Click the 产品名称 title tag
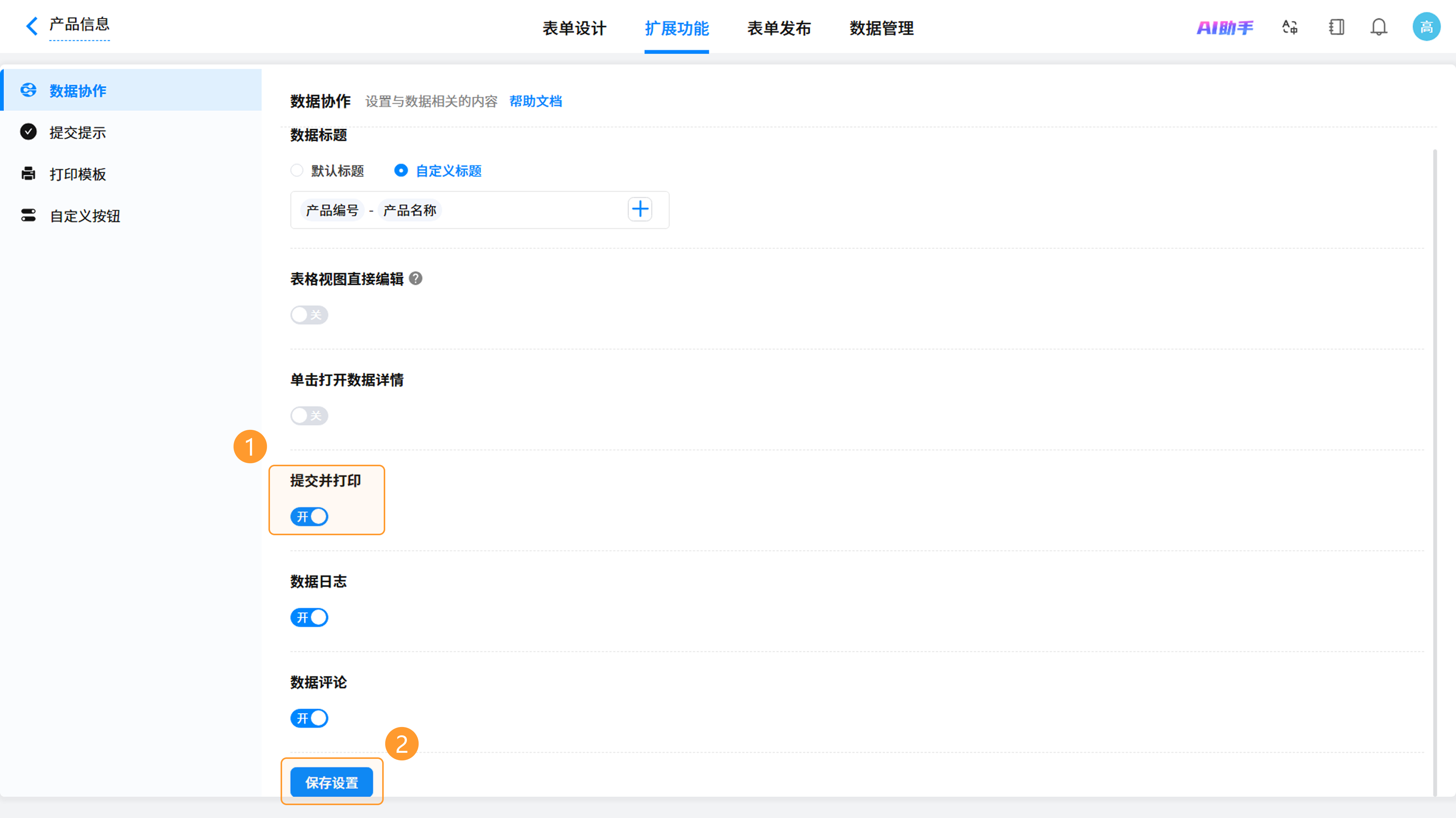Screen dimensions: 1456x818 [x=410, y=210]
